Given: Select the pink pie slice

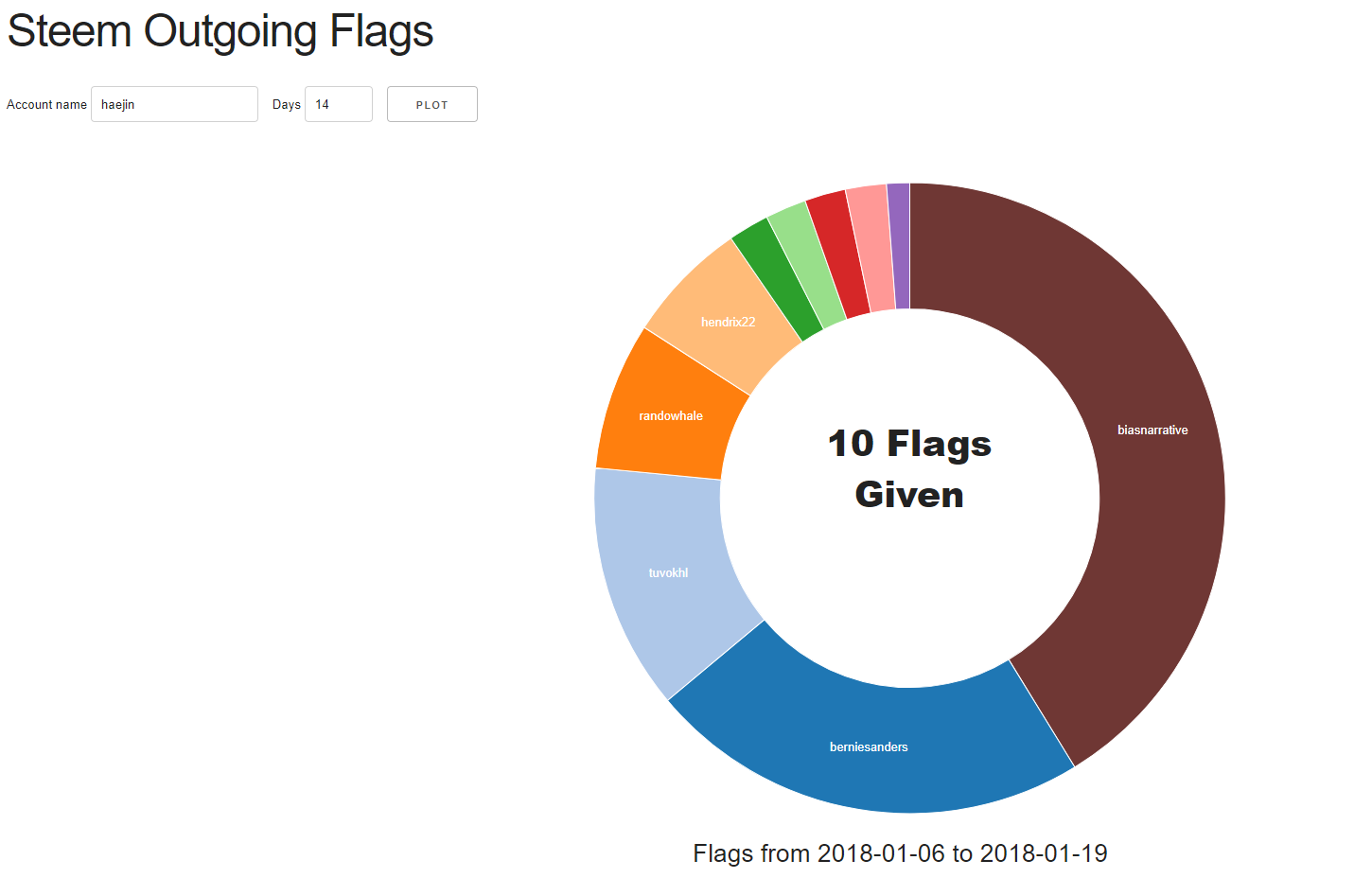Looking at the screenshot, I should [x=871, y=247].
